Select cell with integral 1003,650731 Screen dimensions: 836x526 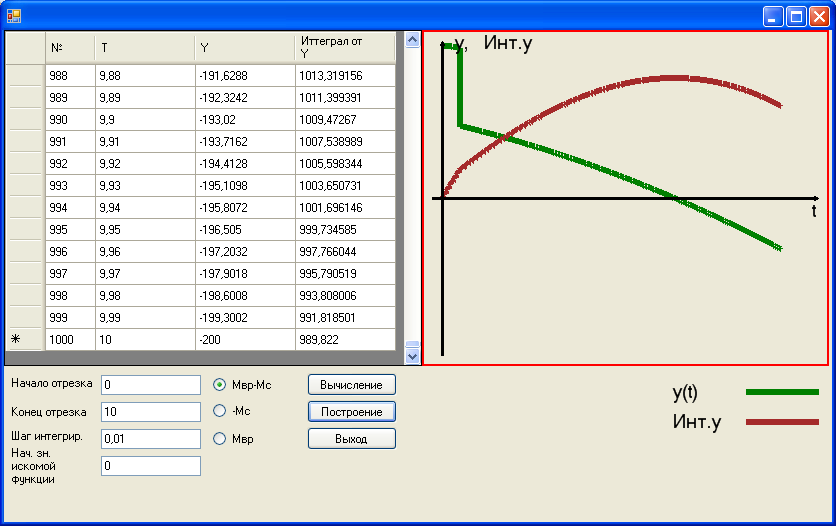coord(345,185)
